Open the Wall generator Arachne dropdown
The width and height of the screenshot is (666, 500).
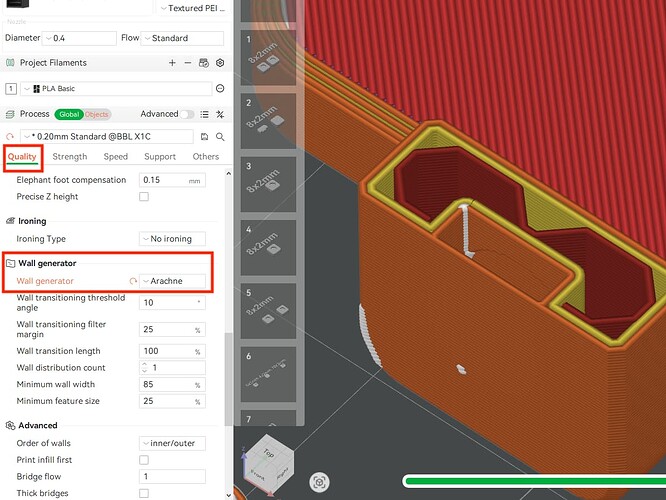(x=172, y=281)
